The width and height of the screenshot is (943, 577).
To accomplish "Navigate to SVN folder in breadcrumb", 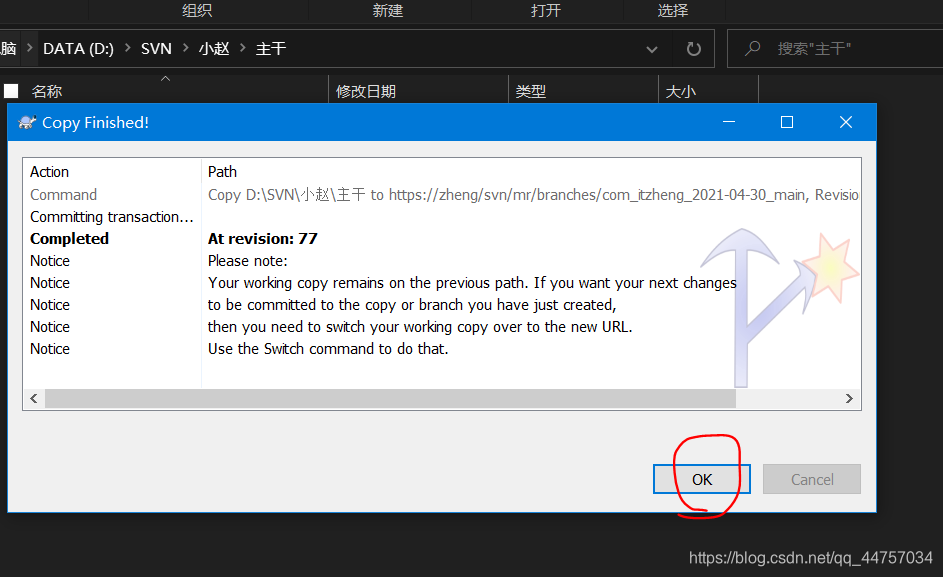I will coord(156,49).
